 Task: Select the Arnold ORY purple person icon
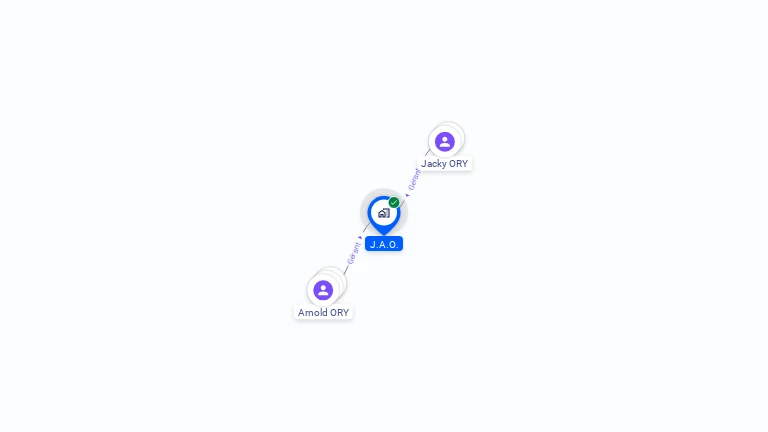pyautogui.click(x=323, y=290)
